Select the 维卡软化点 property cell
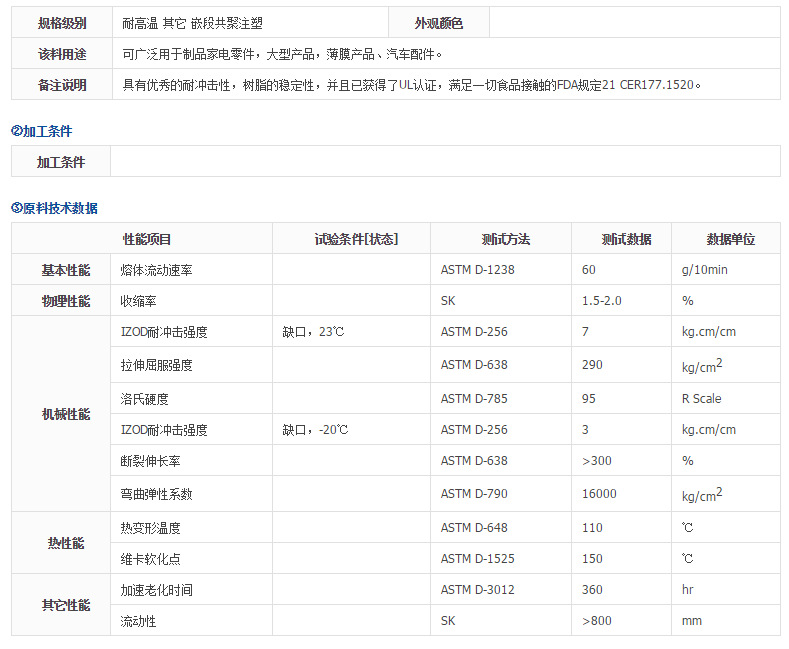The width and height of the screenshot is (789, 649). point(192,558)
